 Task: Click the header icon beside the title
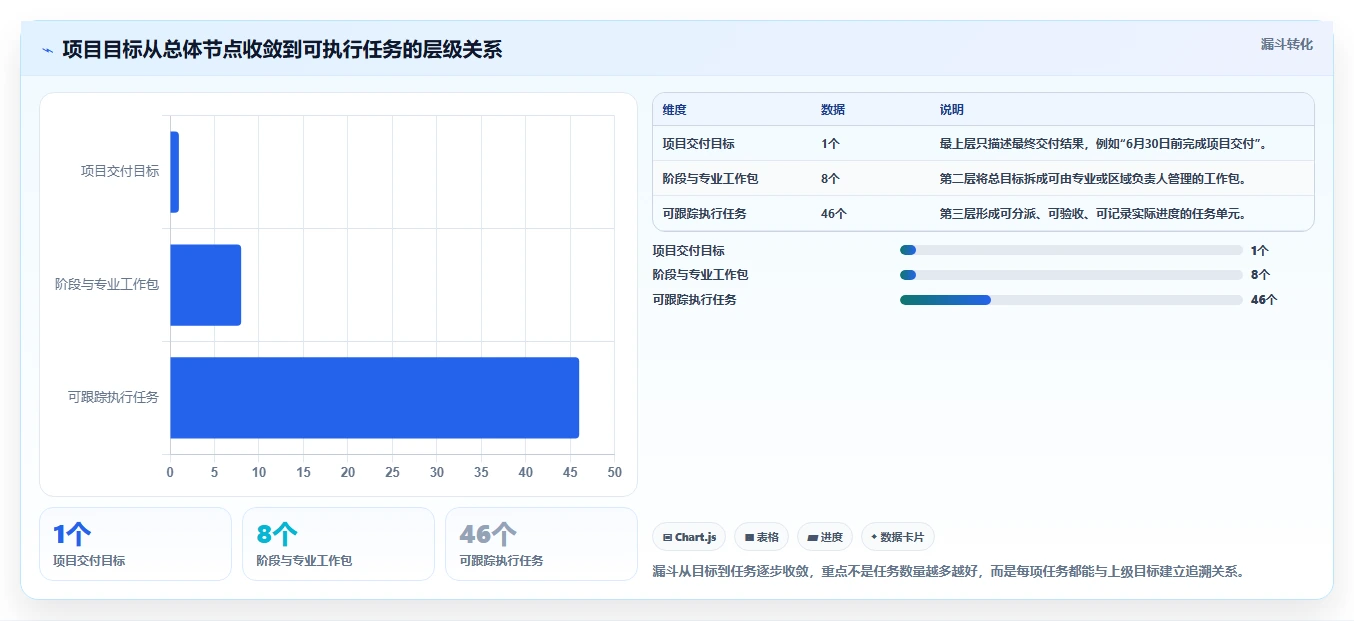pos(48,50)
